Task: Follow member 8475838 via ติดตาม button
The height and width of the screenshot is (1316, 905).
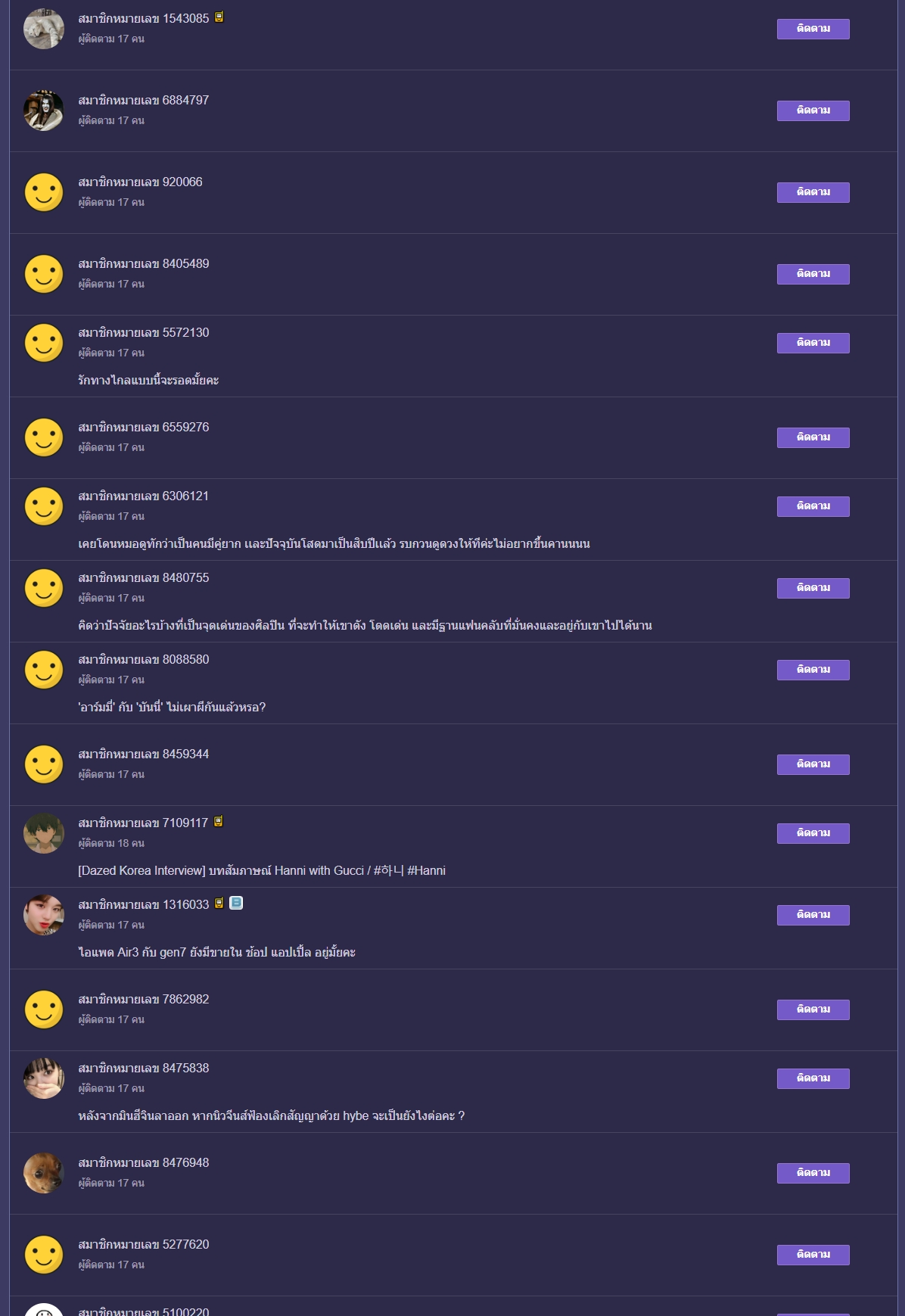Action: [813, 1078]
